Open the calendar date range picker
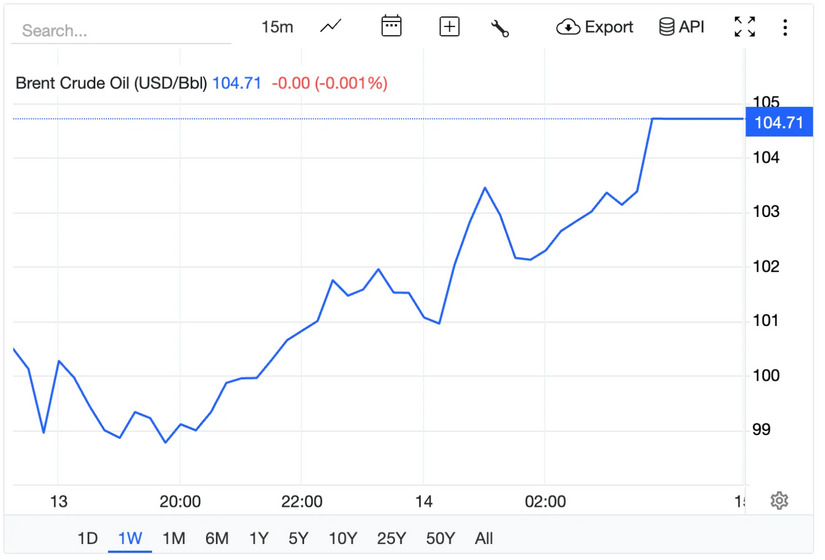Screen dimensions: 825x560 (391, 27)
